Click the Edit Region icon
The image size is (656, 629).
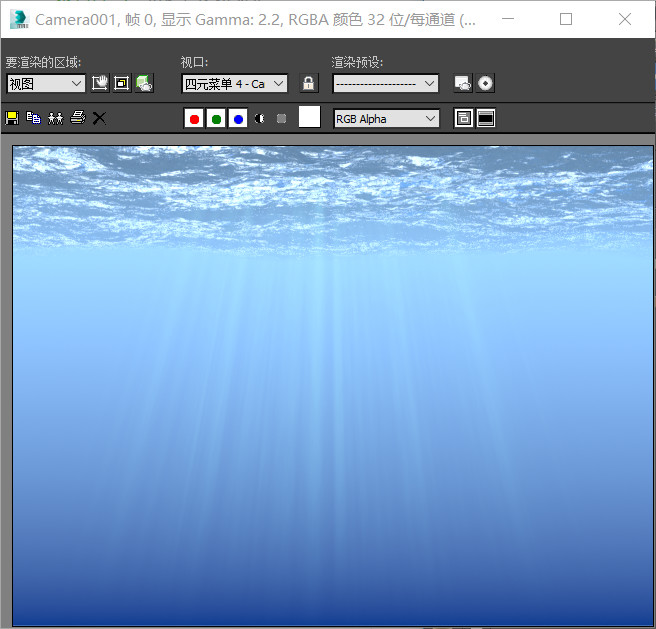coord(100,83)
